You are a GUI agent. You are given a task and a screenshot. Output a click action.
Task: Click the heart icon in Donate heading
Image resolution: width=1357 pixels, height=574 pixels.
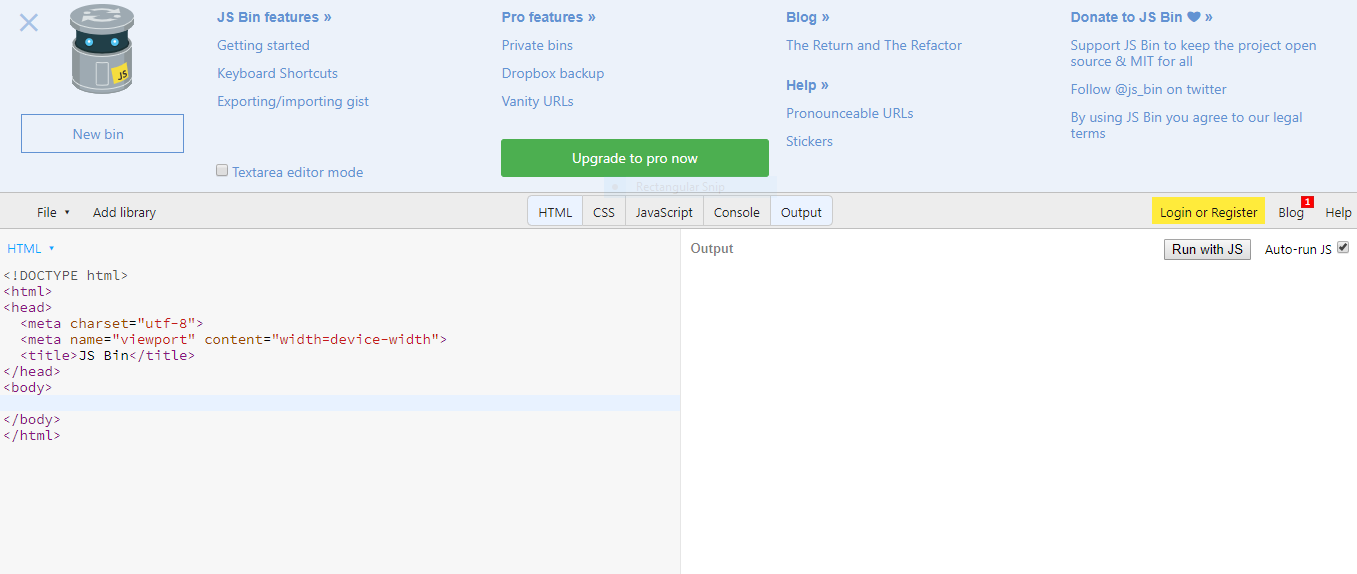coord(1193,17)
